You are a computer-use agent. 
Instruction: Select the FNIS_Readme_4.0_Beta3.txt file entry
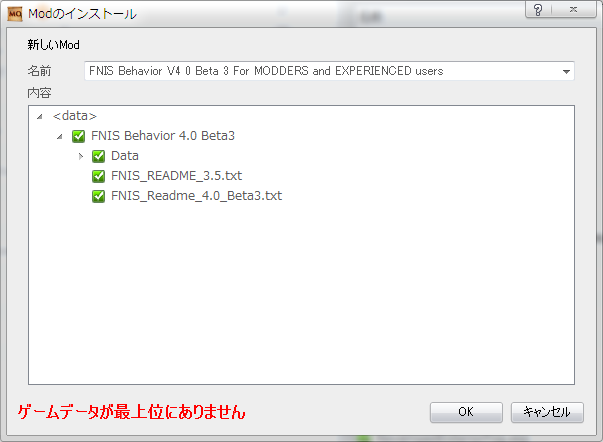[x=197, y=196]
